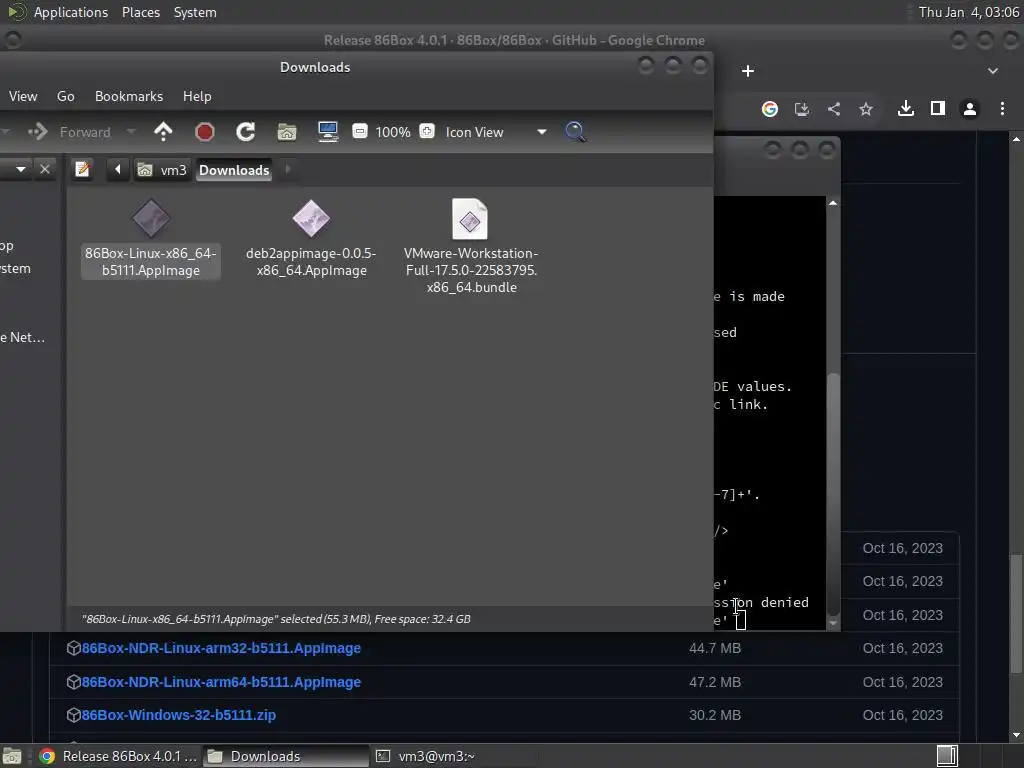This screenshot has height=768, width=1024.
Task: Open the Chrome profile icon
Action: pos(970,108)
